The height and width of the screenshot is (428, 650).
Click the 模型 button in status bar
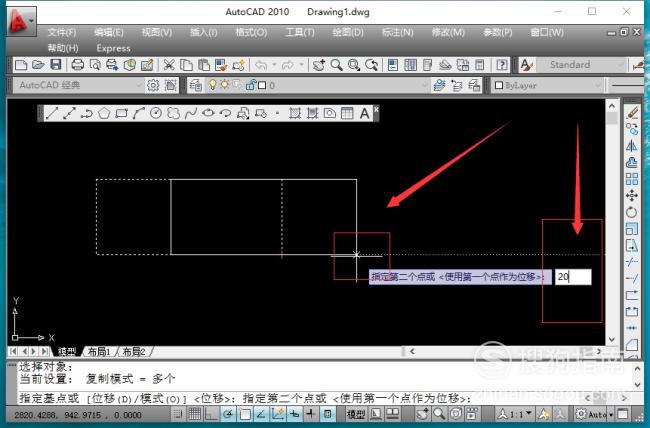pos(356,413)
